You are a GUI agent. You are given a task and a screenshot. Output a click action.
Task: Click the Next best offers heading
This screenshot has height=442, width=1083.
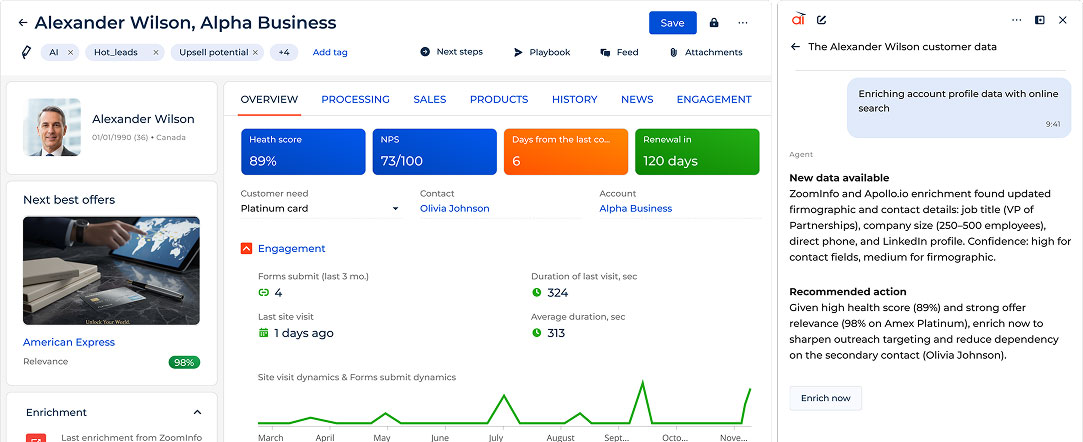(69, 200)
